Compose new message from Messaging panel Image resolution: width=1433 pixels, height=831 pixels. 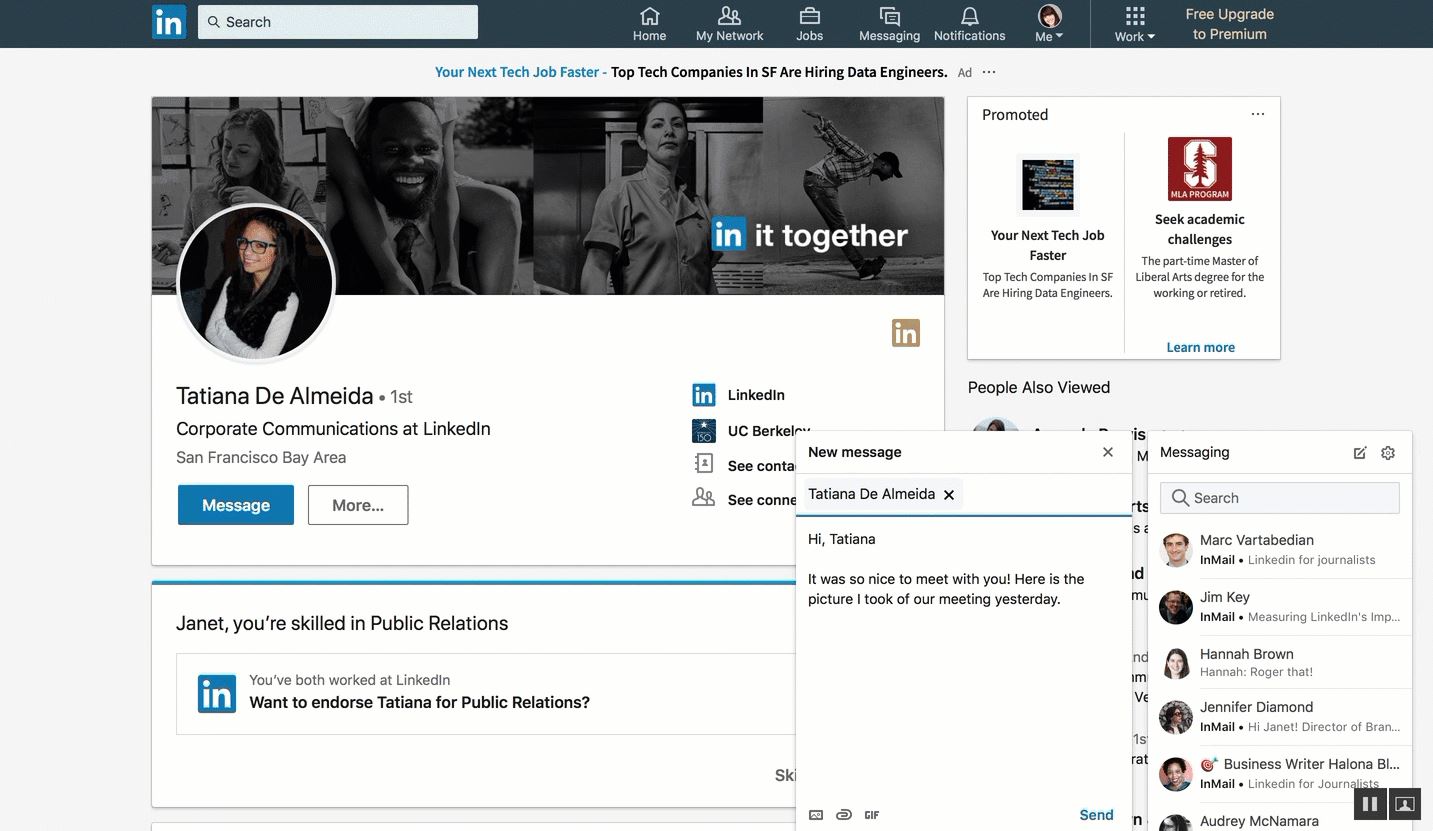point(1360,453)
